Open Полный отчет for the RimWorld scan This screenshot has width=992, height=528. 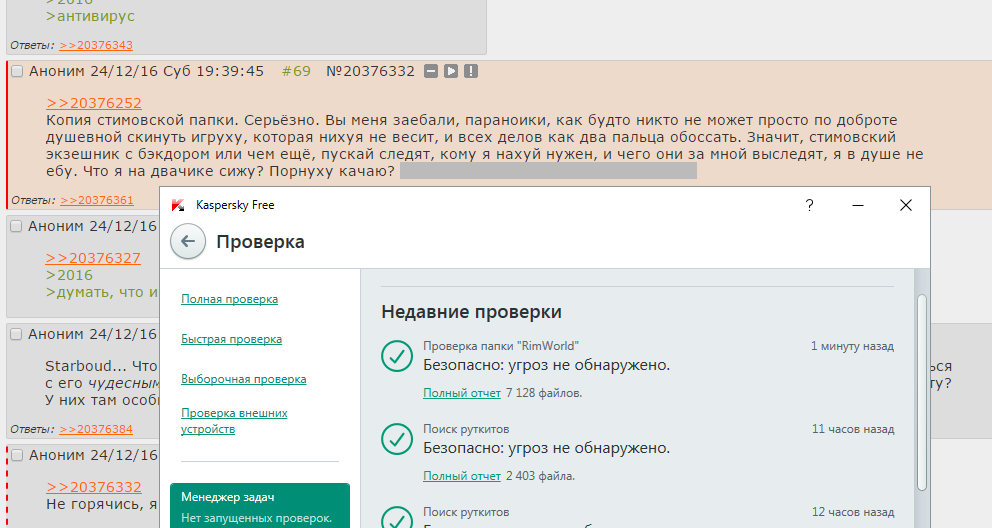pos(462,393)
